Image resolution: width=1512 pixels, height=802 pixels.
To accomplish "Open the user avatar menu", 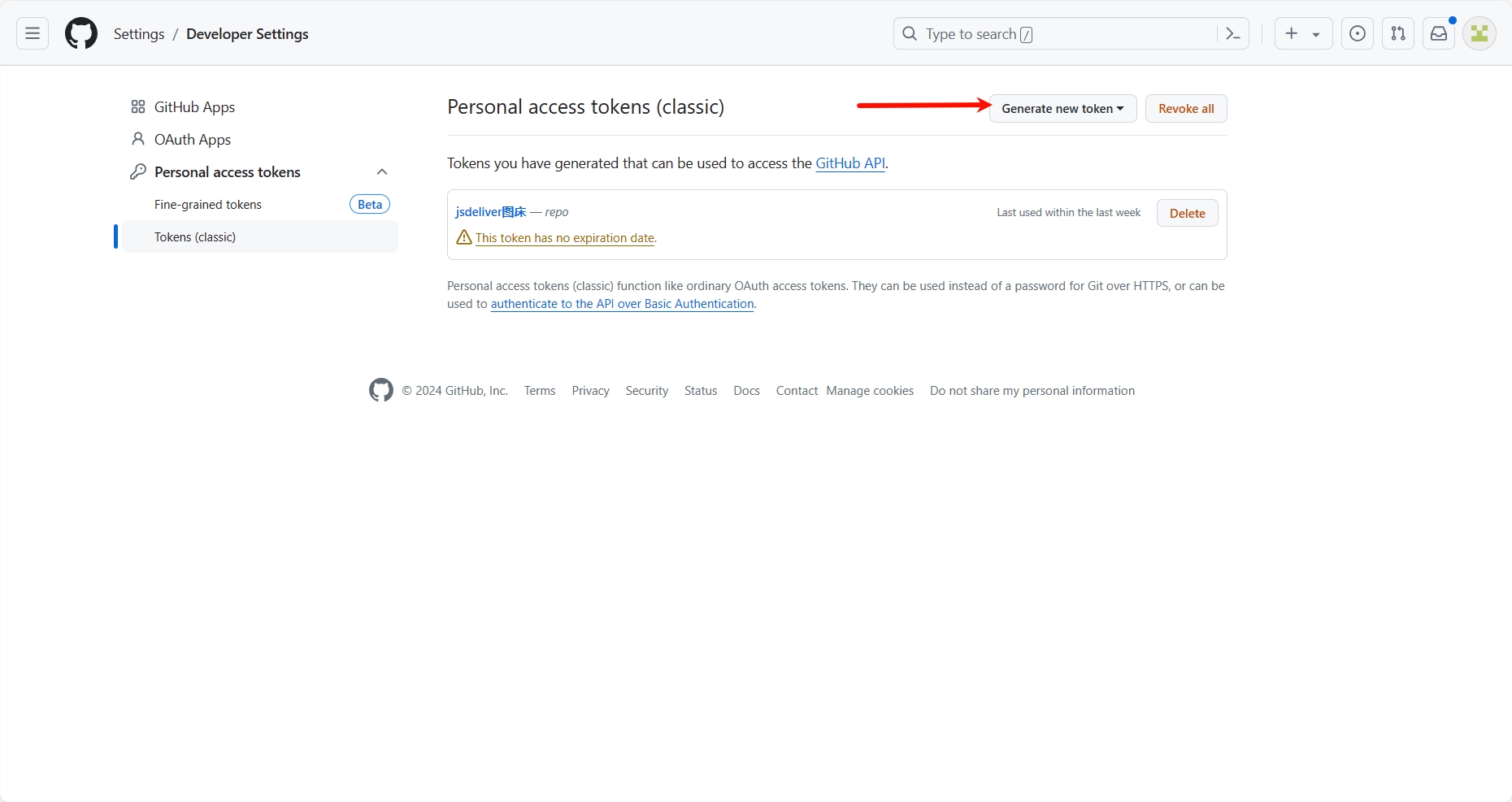I will click(x=1479, y=33).
